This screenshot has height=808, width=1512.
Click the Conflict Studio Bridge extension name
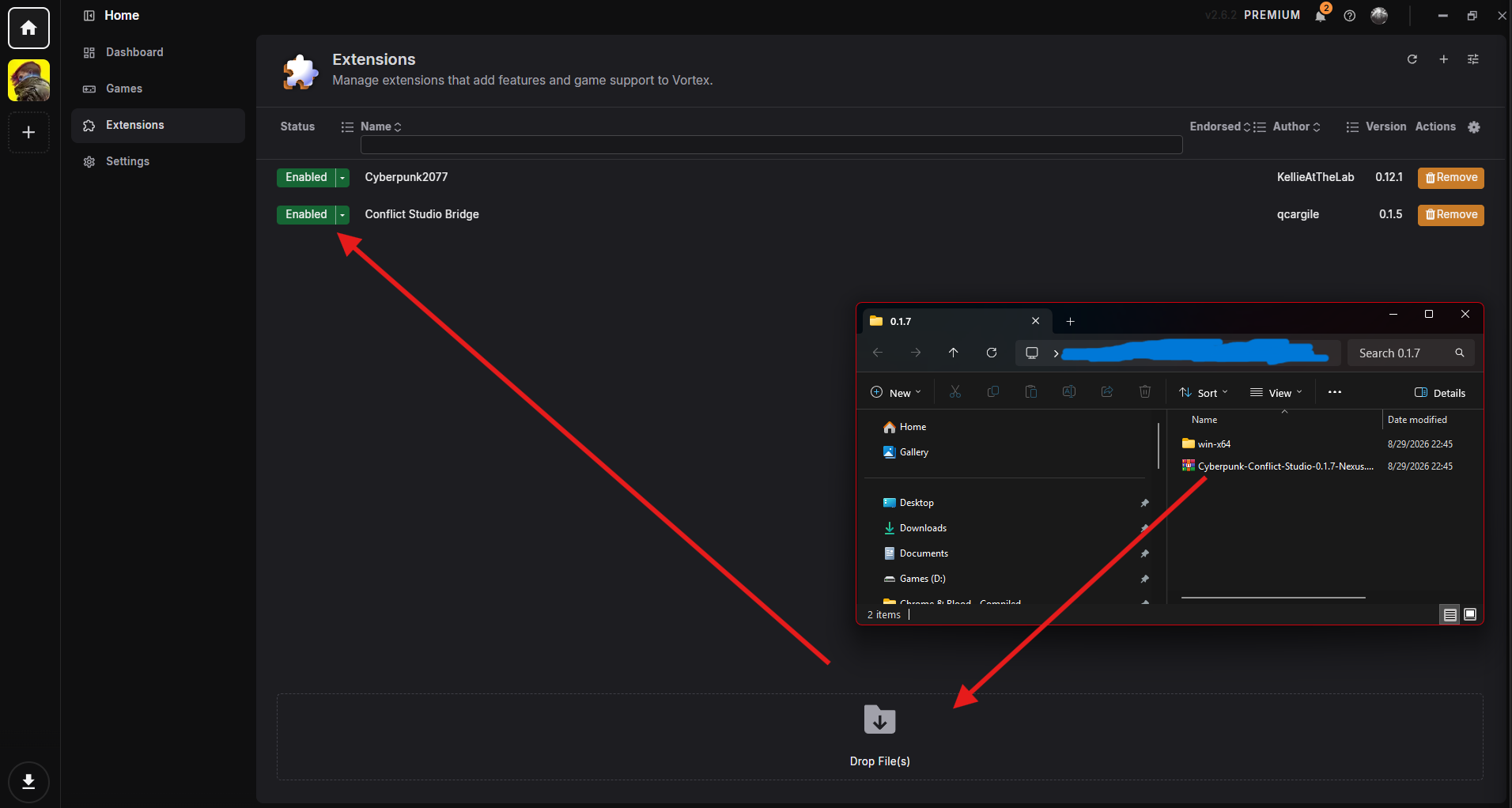(422, 214)
